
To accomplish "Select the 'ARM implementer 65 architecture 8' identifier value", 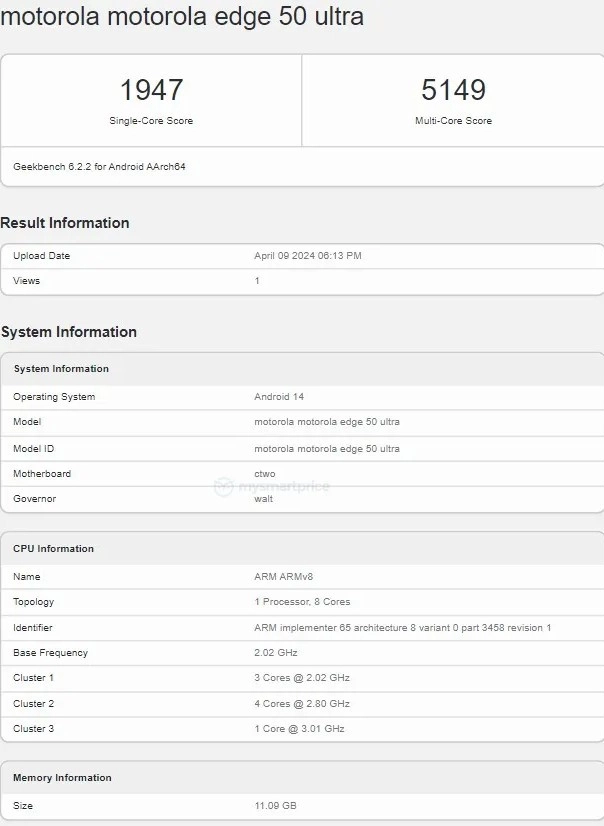I will (403, 627).
